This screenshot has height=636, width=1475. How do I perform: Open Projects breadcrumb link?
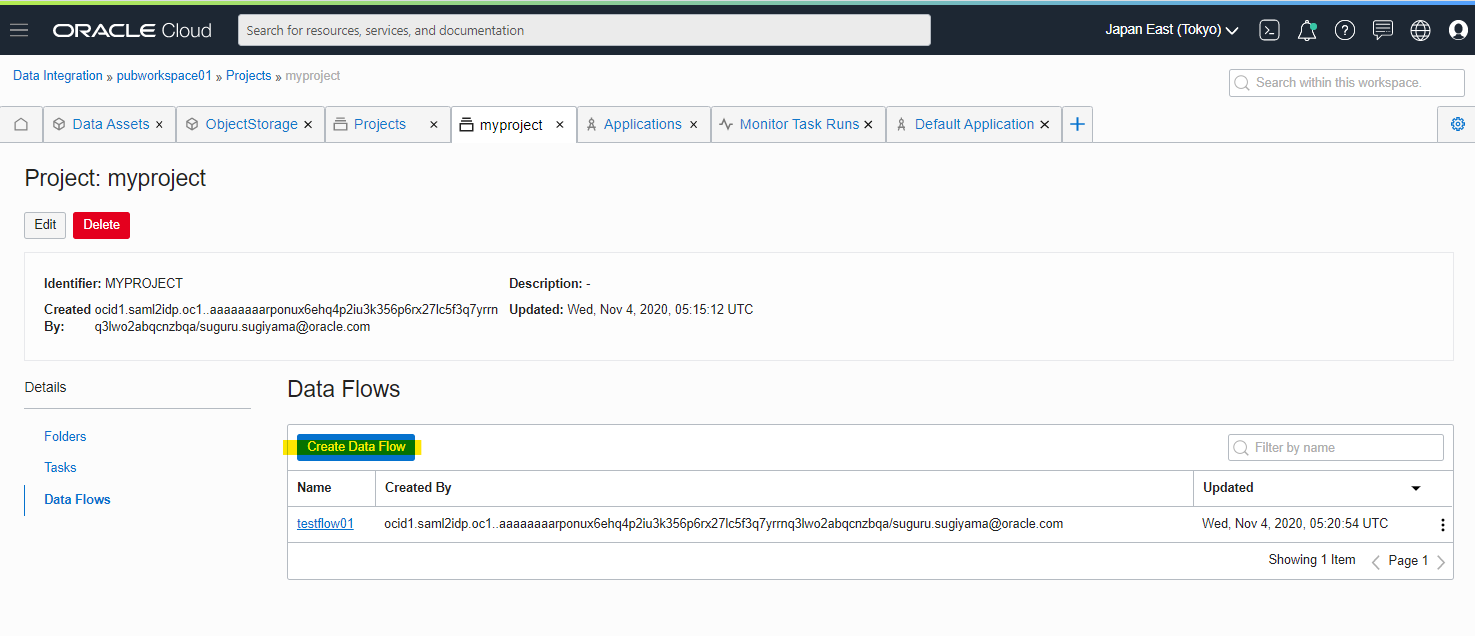249,76
